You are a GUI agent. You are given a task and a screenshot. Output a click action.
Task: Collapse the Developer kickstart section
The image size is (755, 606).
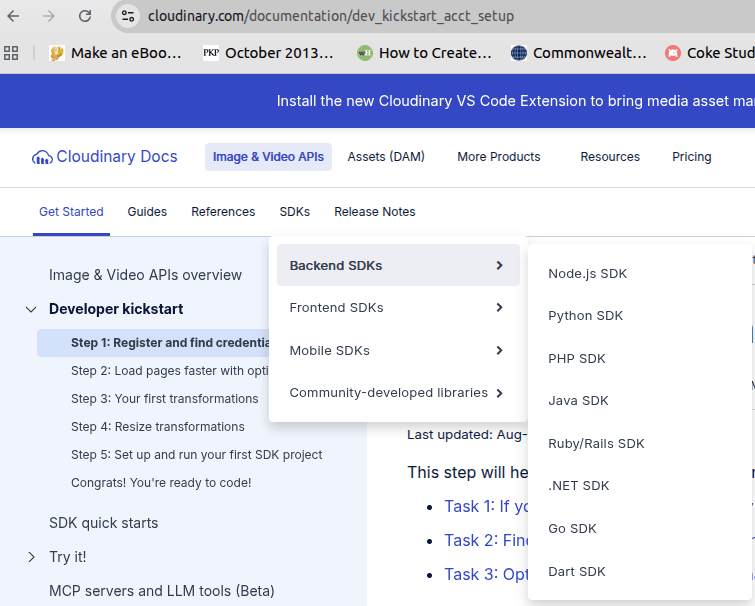[30, 309]
